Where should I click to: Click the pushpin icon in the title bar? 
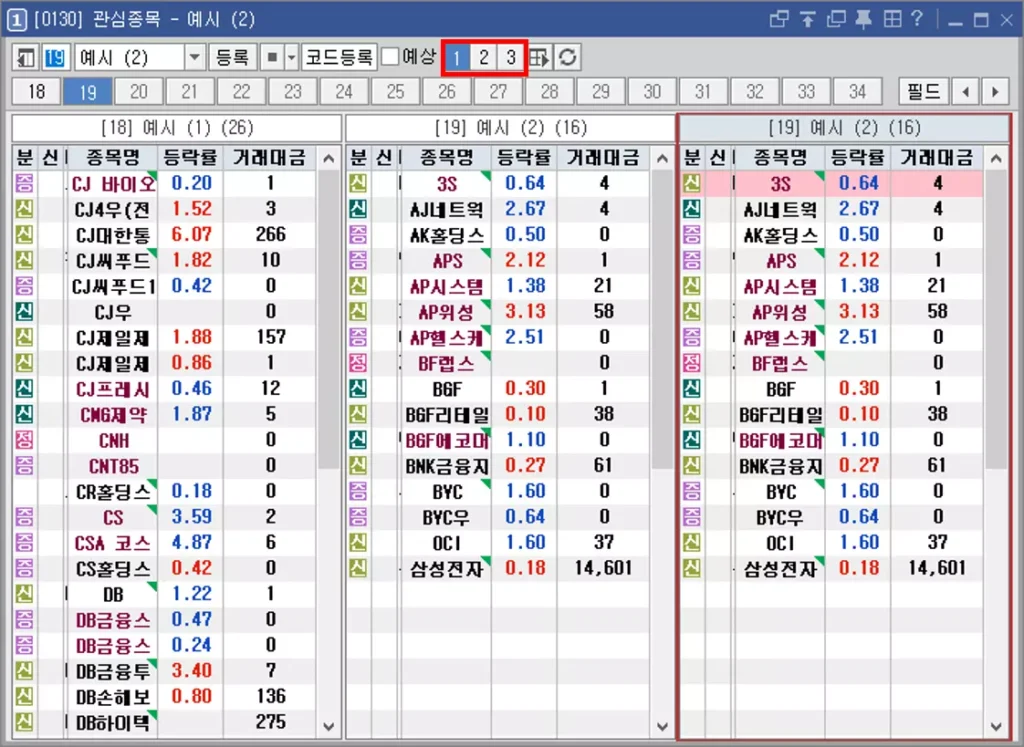pos(864,20)
